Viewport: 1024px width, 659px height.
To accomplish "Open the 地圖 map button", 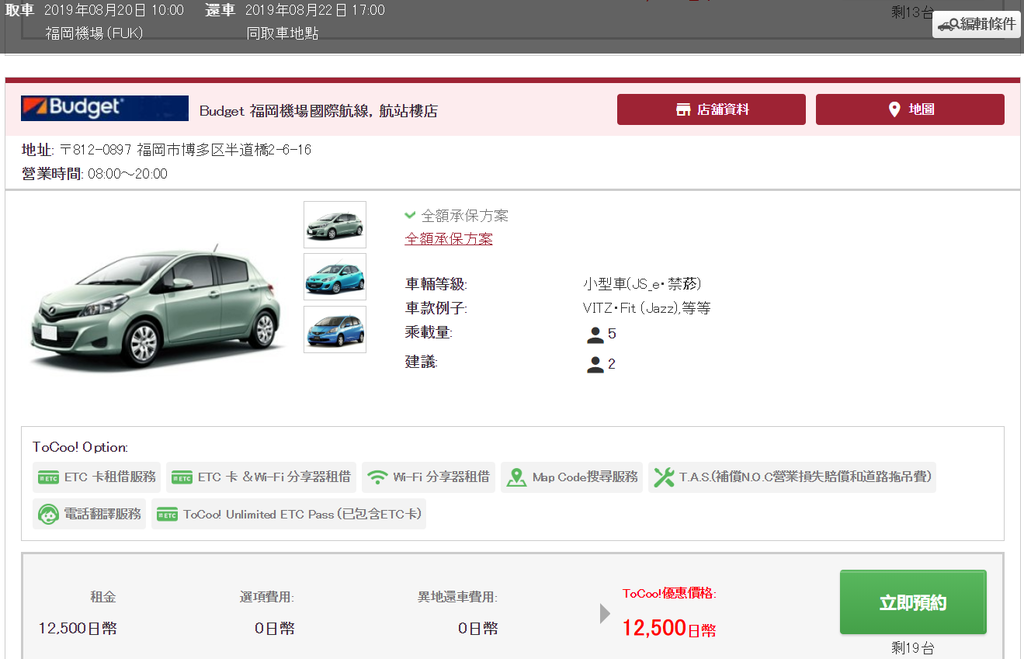I will click(x=910, y=109).
